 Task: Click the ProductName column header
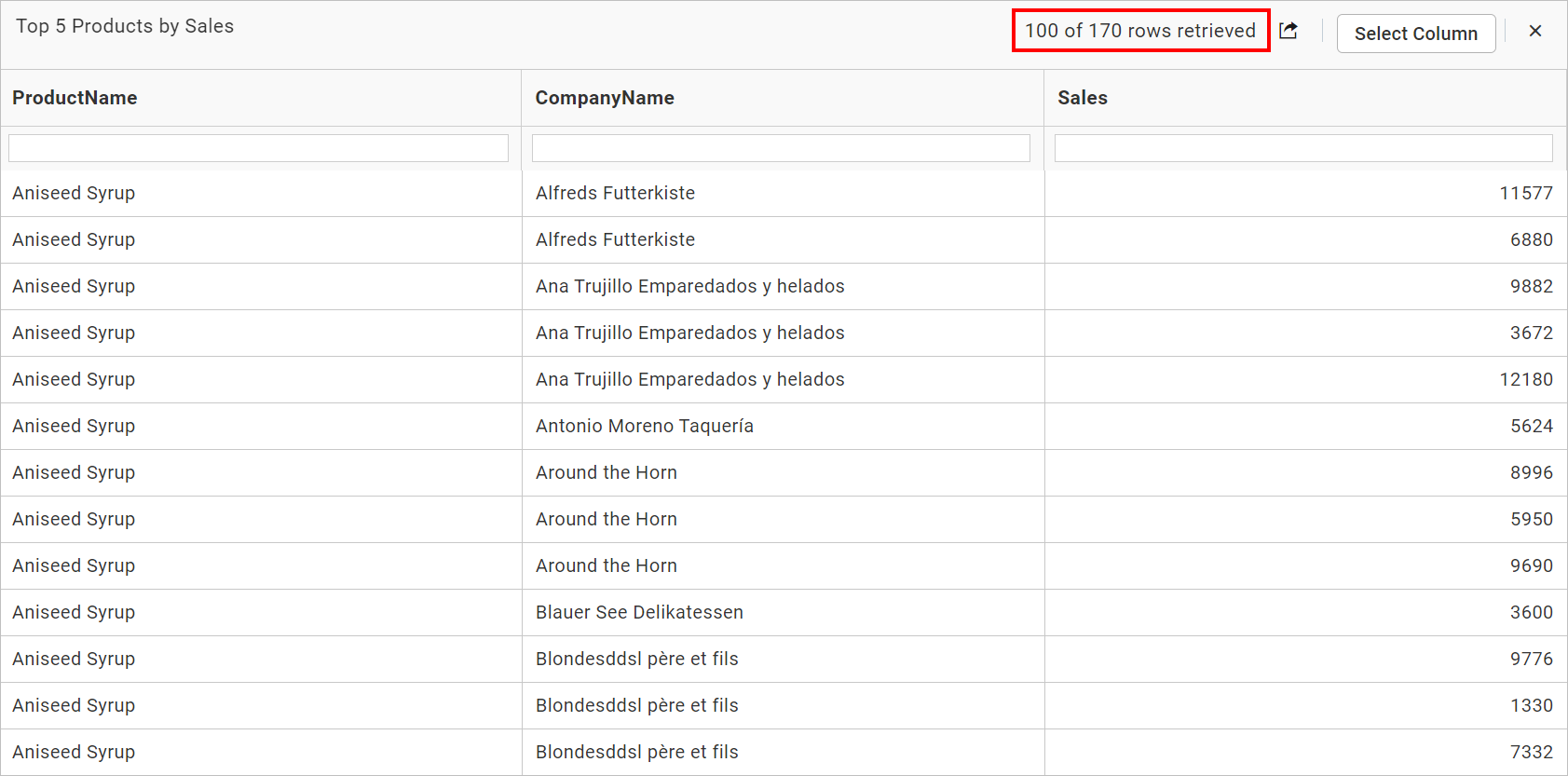pos(75,98)
